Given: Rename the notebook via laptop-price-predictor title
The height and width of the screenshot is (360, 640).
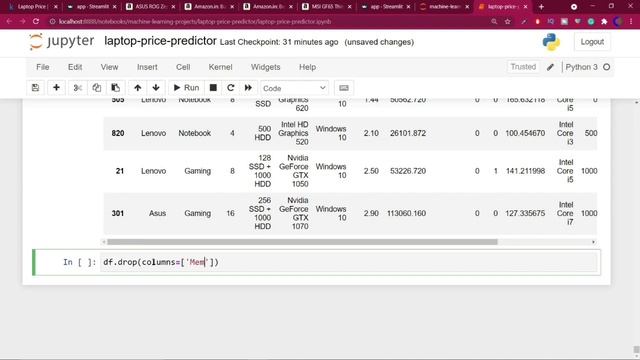Looking at the screenshot, I should pos(160,41).
